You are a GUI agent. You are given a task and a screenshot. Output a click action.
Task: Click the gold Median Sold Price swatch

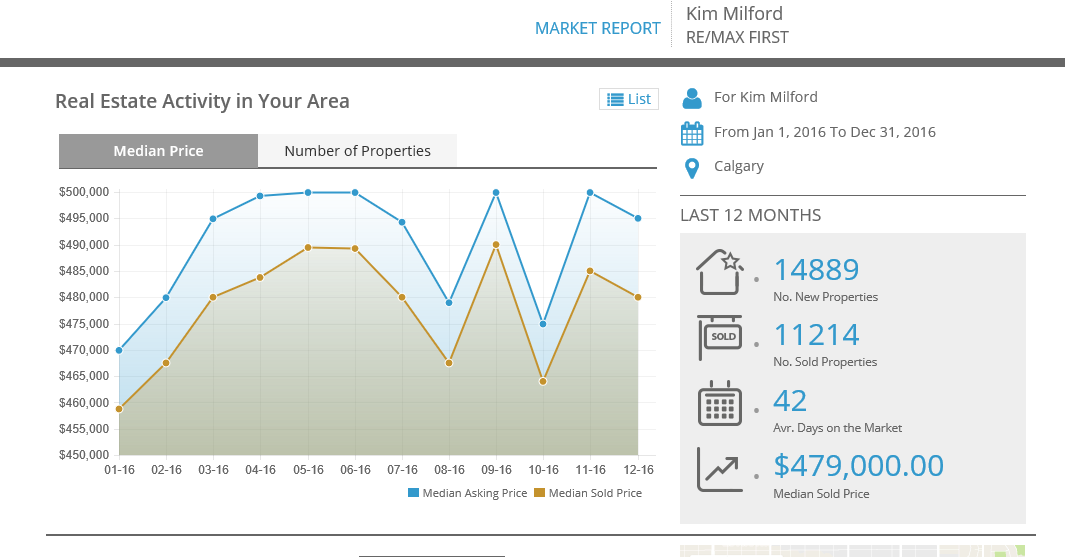click(539, 493)
